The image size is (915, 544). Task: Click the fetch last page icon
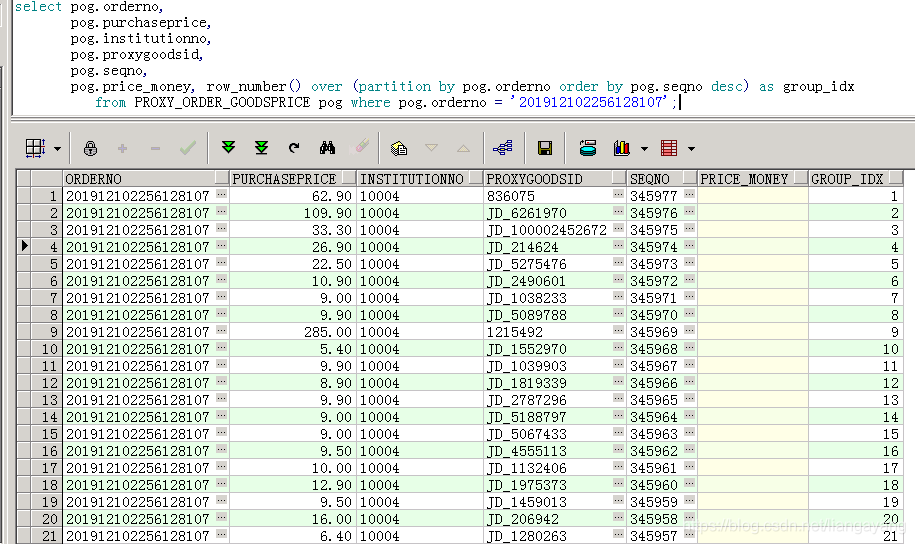pyautogui.click(x=261, y=148)
